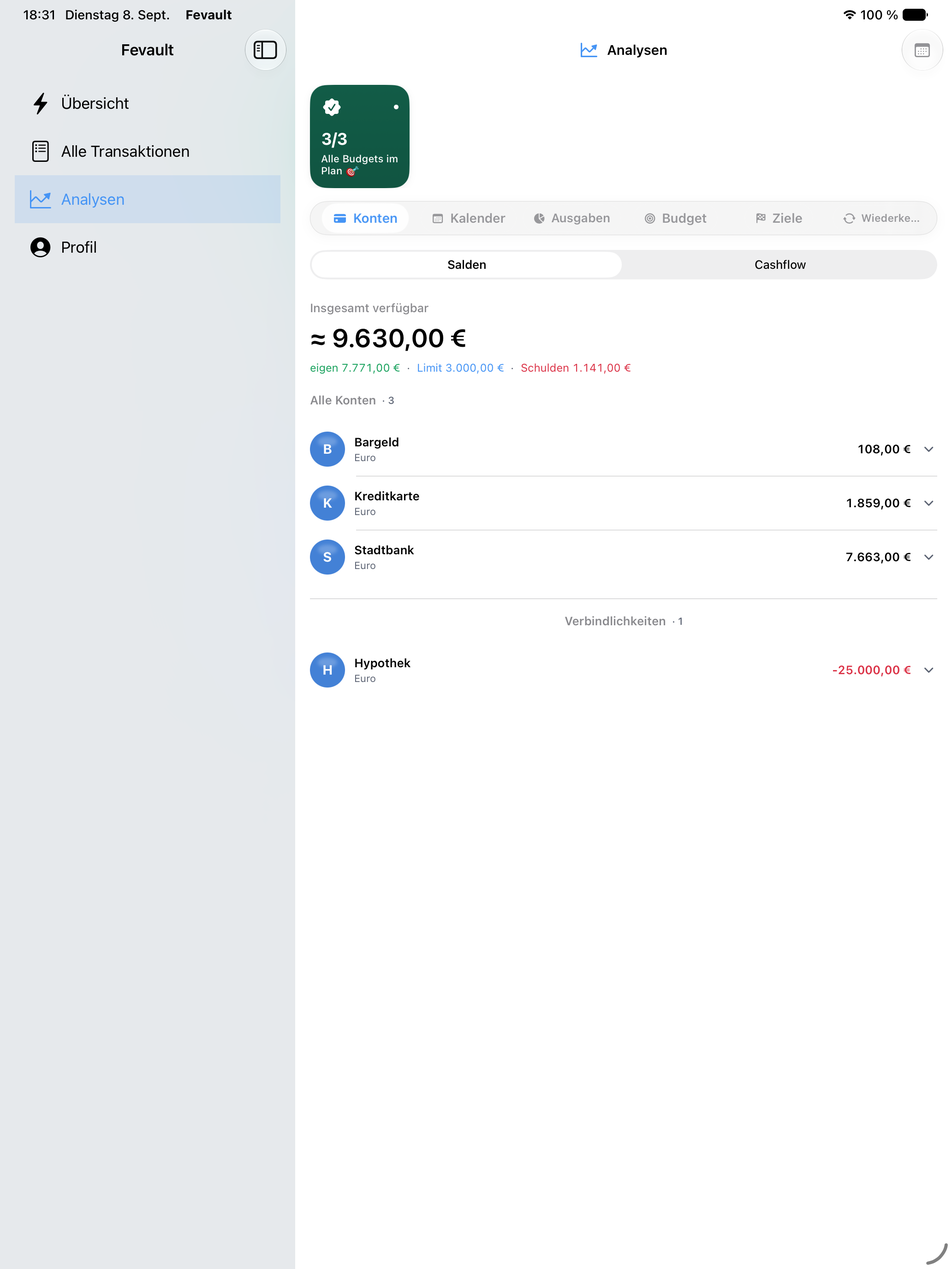Click the Übersicht lightning bolt icon
The height and width of the screenshot is (1269, 952).
point(40,103)
